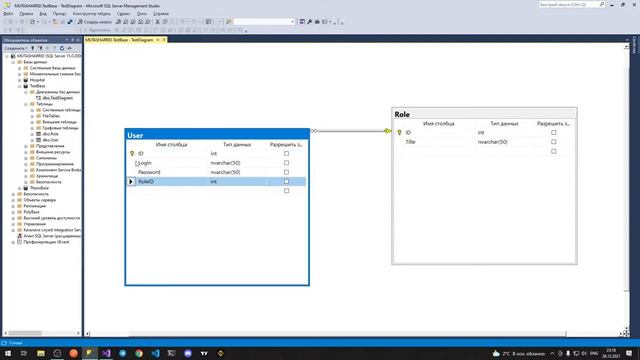The image size is (640, 360).
Task: Click the SQL Server Agent icon in tree
Action: tap(19, 236)
